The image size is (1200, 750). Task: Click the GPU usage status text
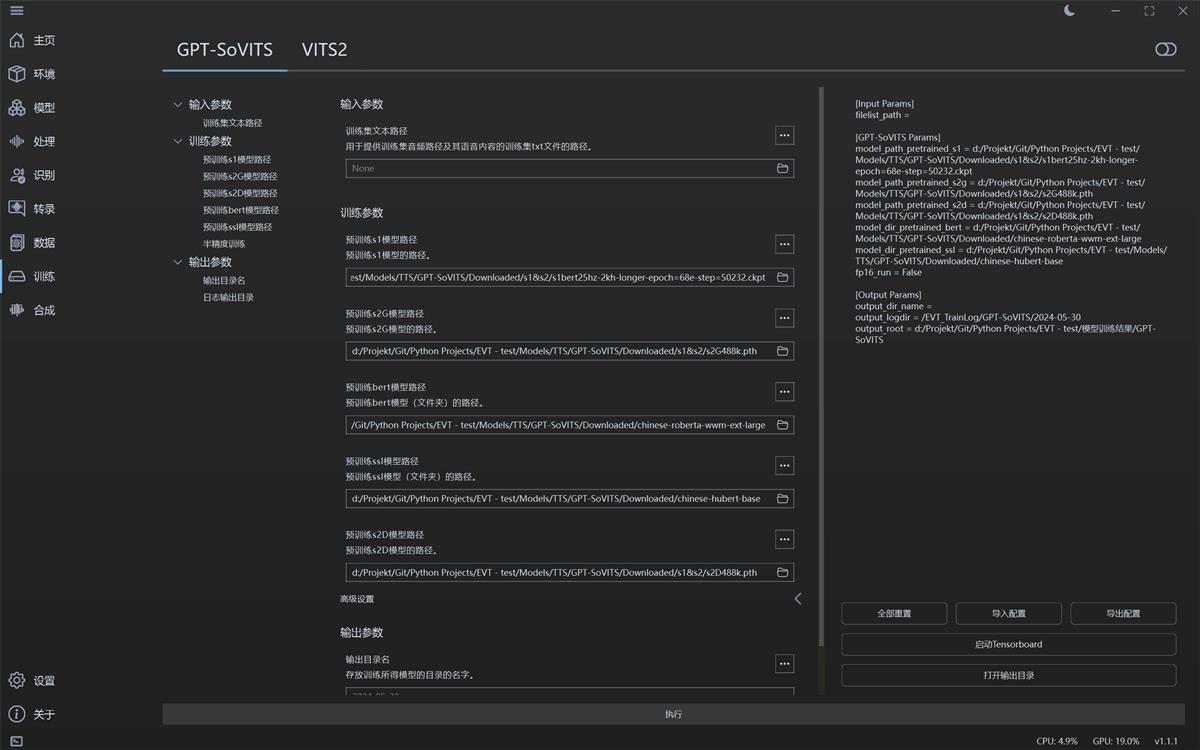point(1116,741)
